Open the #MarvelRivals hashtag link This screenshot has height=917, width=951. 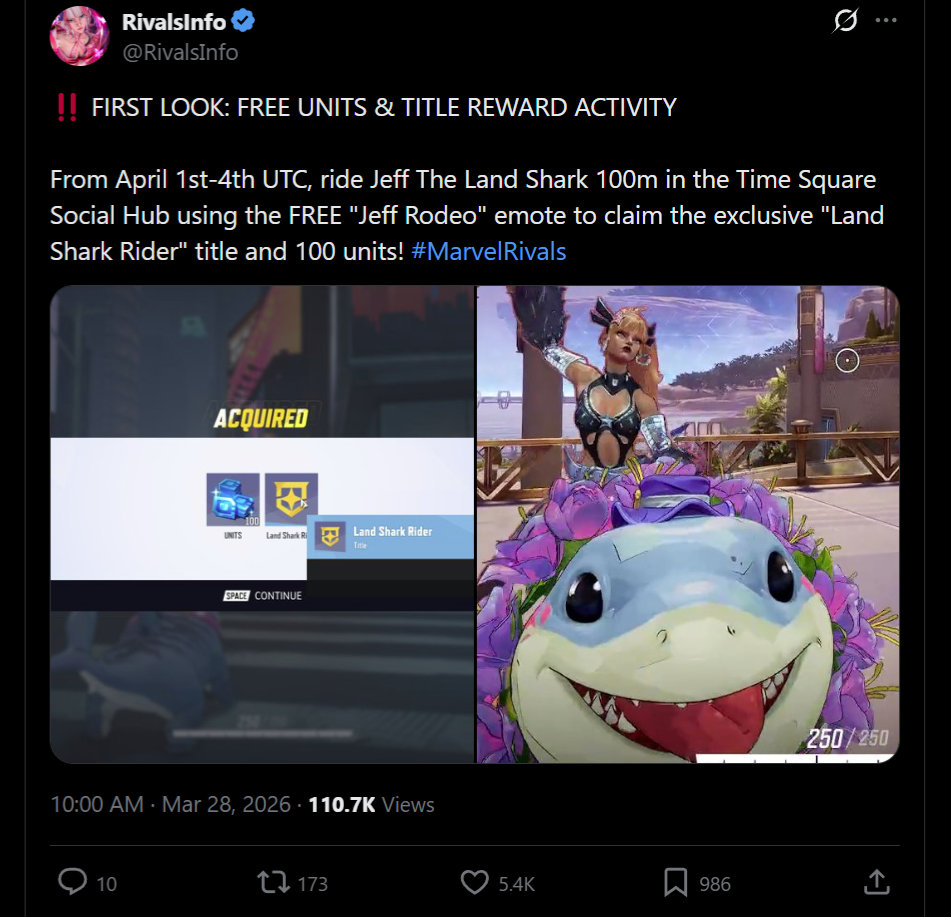click(x=489, y=251)
